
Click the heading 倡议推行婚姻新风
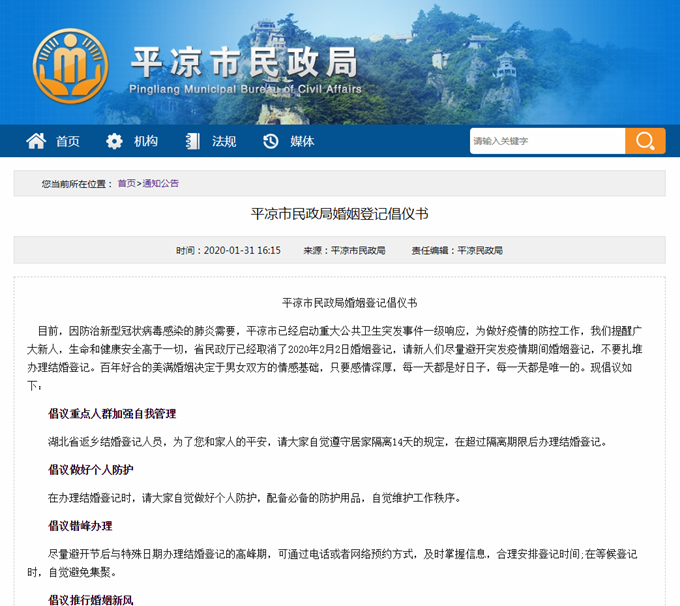pos(91,600)
